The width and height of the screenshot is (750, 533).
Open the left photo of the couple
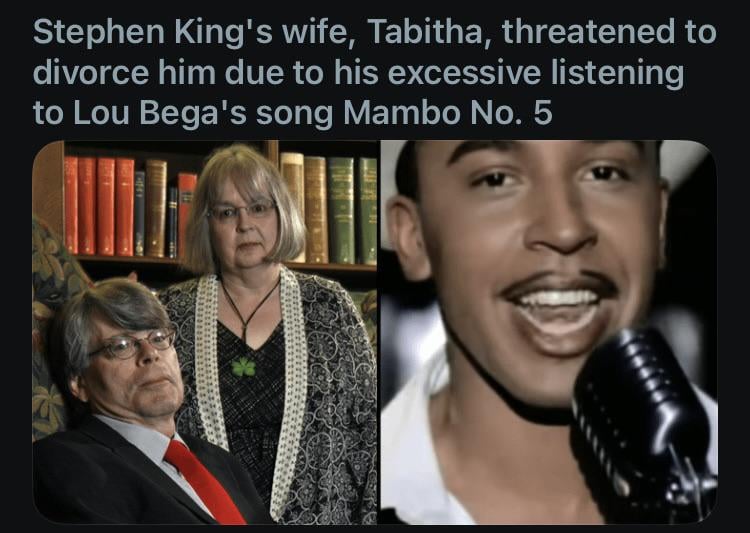click(205, 332)
